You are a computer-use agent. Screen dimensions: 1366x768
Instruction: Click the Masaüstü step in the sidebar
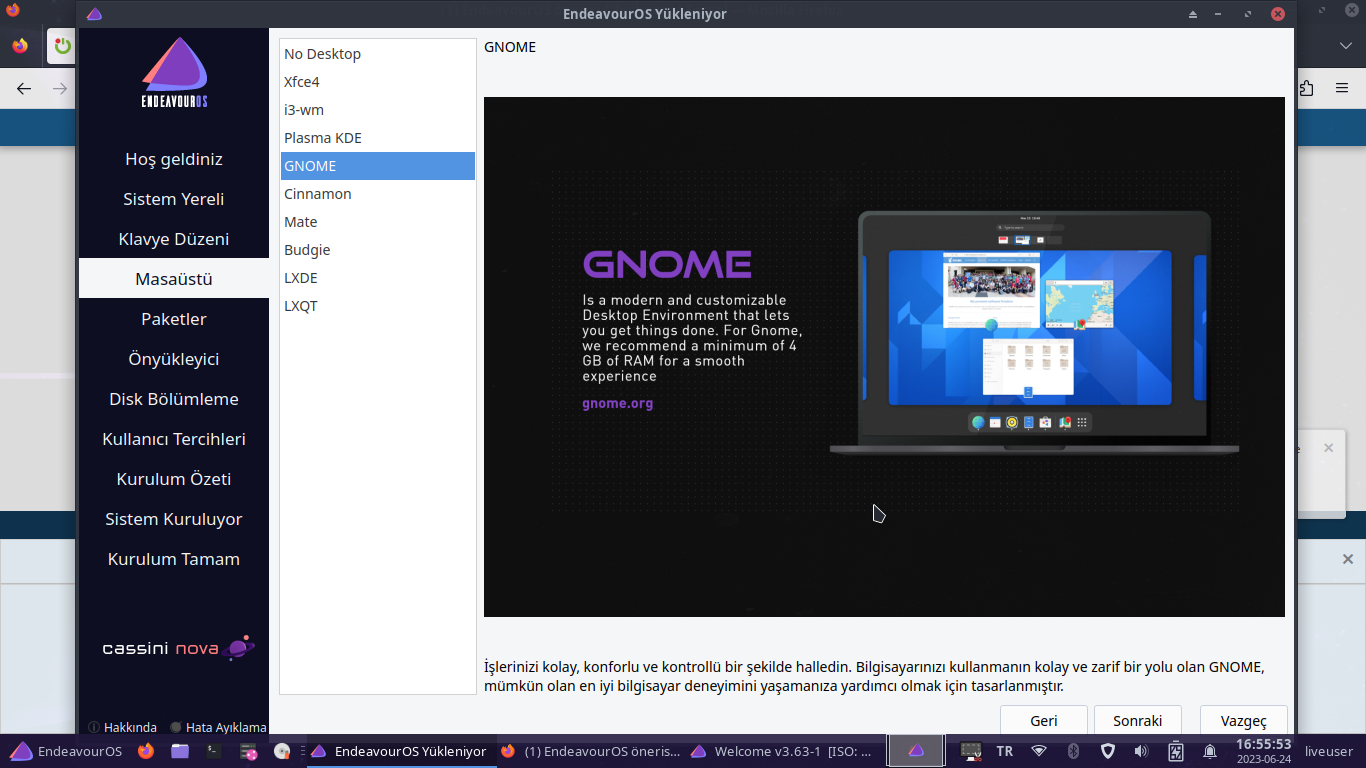point(174,279)
